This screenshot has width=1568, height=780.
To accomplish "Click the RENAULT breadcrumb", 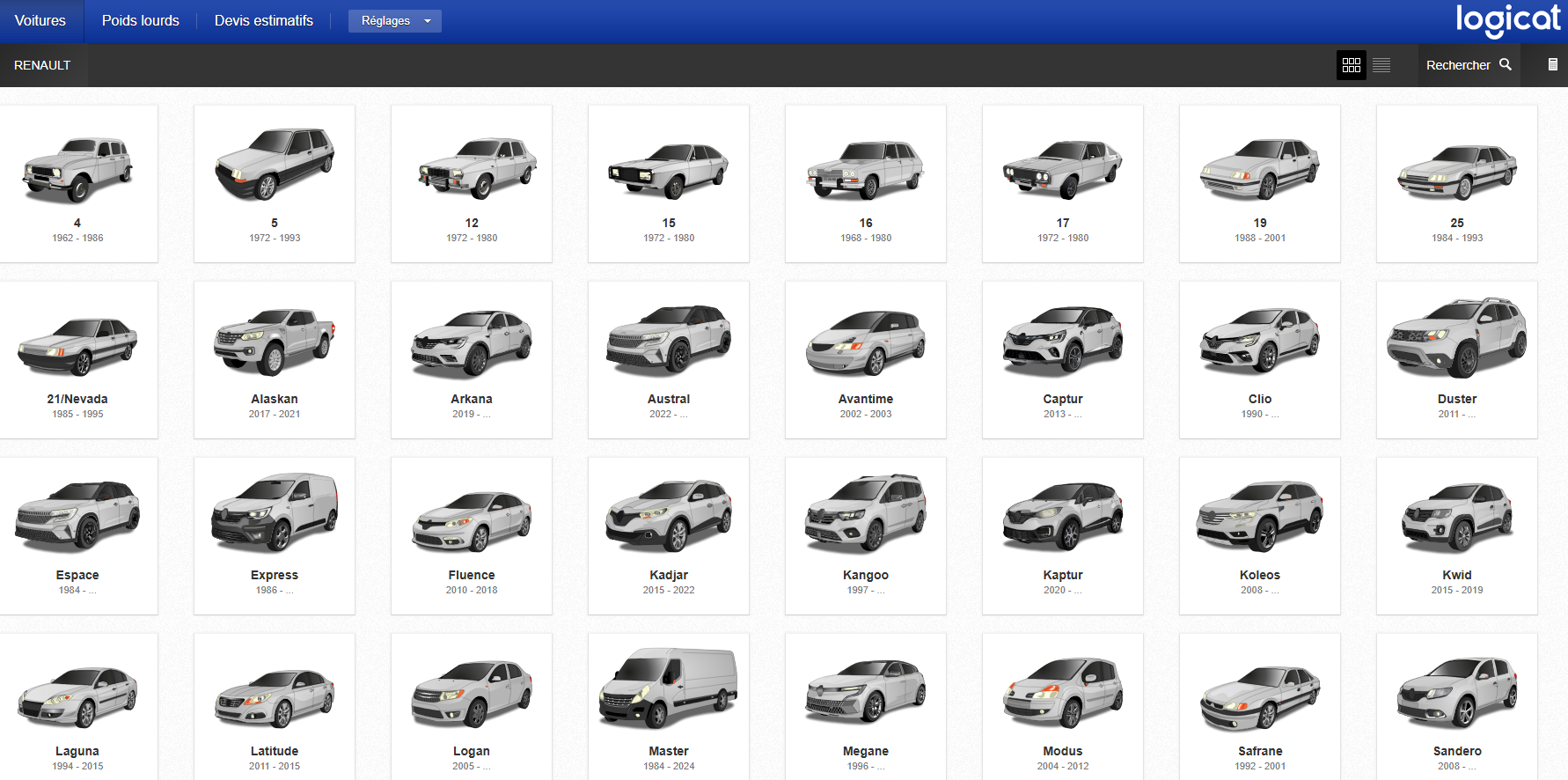I will click(42, 65).
